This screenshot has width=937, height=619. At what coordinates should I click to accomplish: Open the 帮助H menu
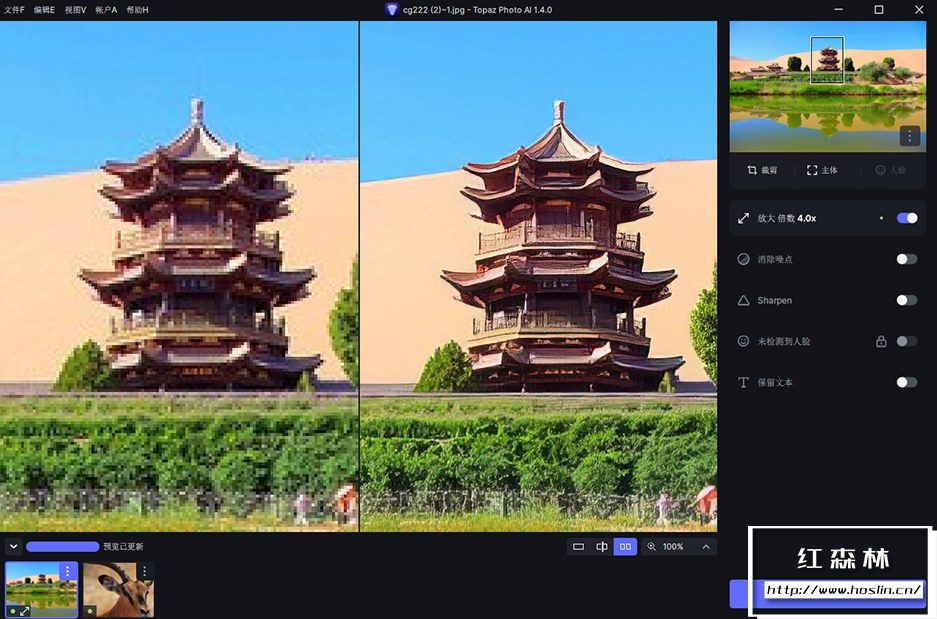coord(137,10)
